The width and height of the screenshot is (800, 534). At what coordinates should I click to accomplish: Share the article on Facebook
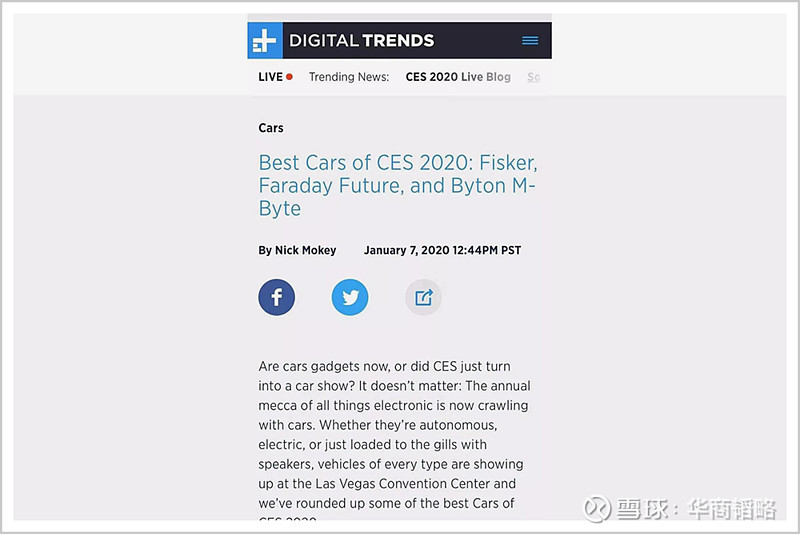pos(277,297)
